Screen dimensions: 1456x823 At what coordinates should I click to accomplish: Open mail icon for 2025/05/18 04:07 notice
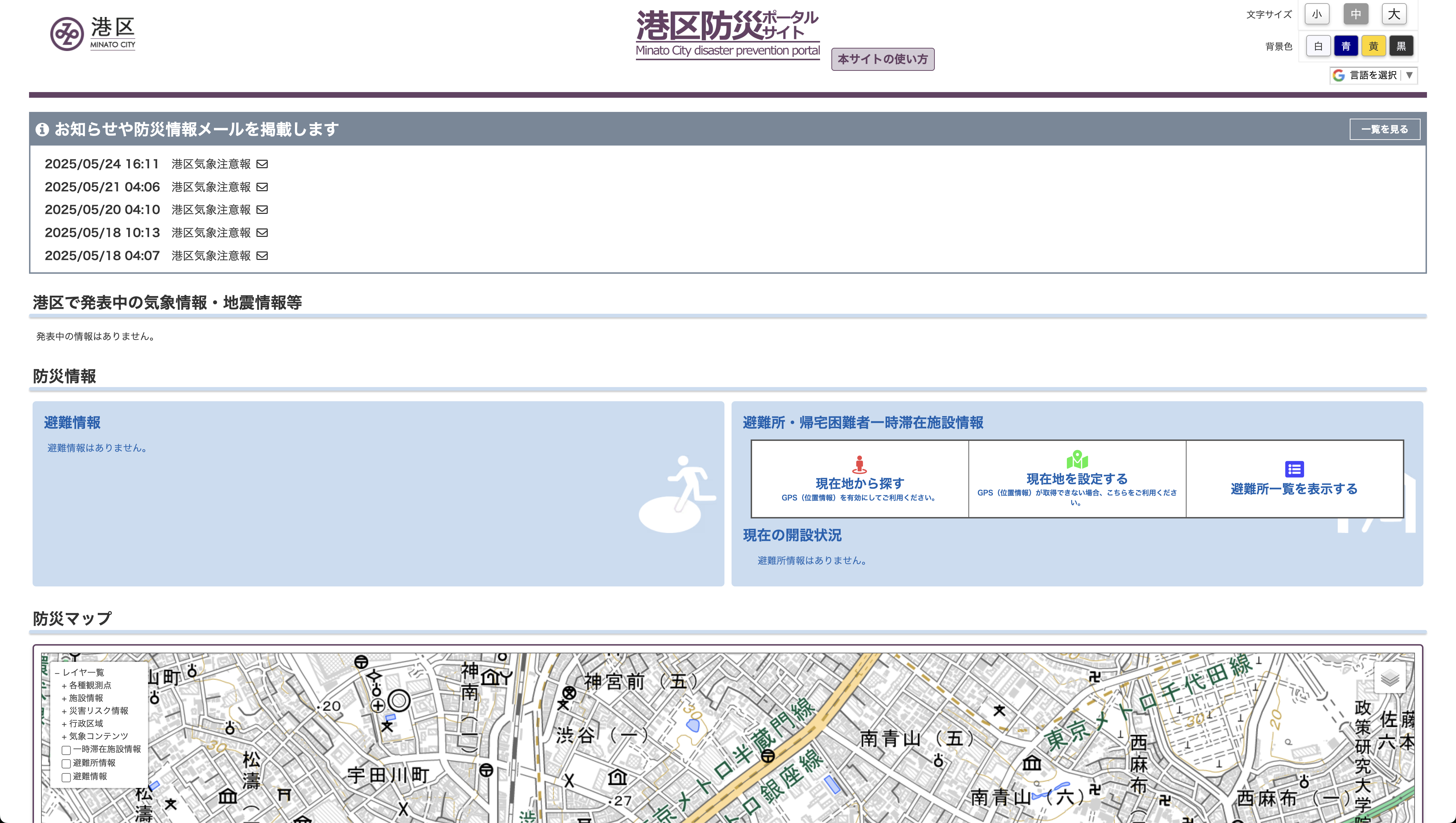click(x=262, y=255)
